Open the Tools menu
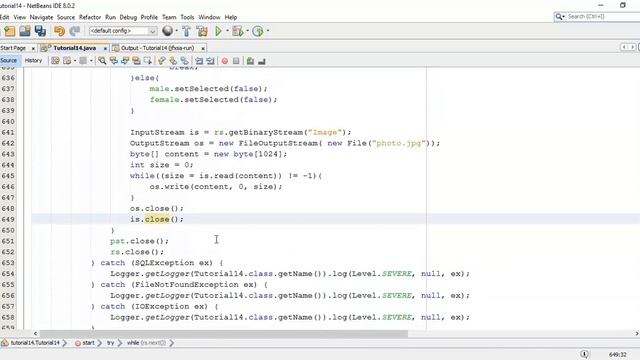The width and height of the screenshot is (640, 360). click(x=187, y=17)
